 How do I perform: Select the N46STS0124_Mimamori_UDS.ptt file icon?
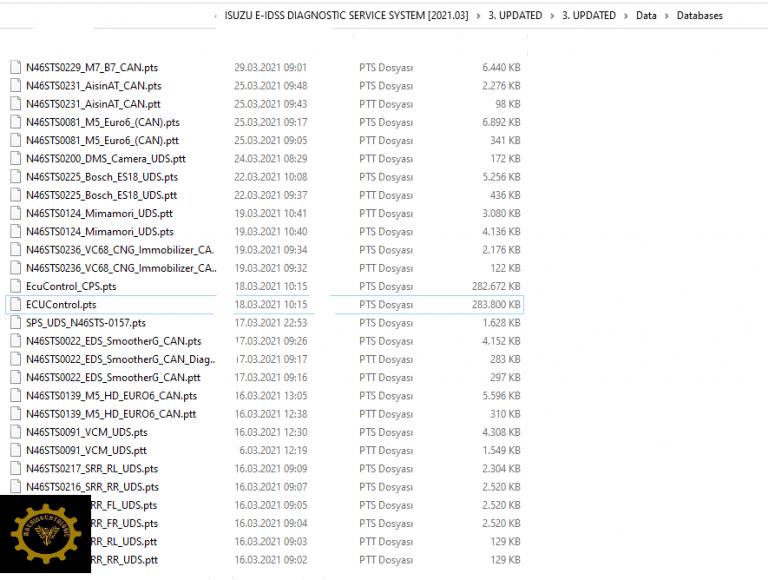pyautogui.click(x=16, y=213)
